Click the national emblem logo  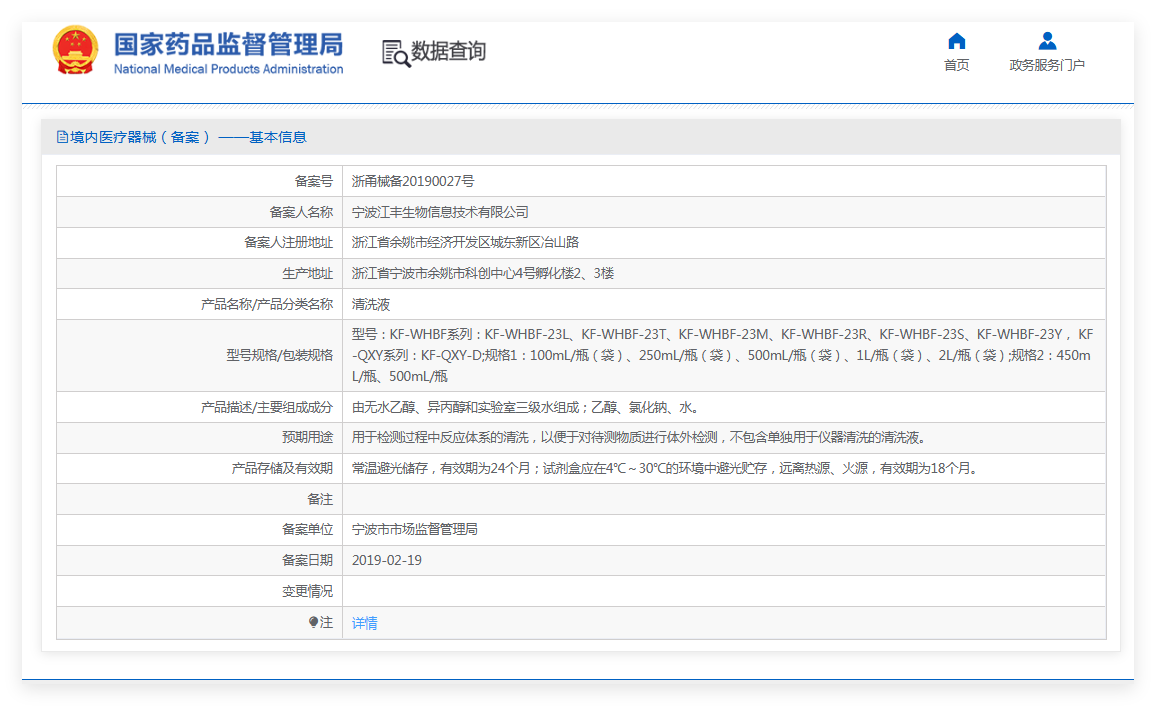click(74, 50)
